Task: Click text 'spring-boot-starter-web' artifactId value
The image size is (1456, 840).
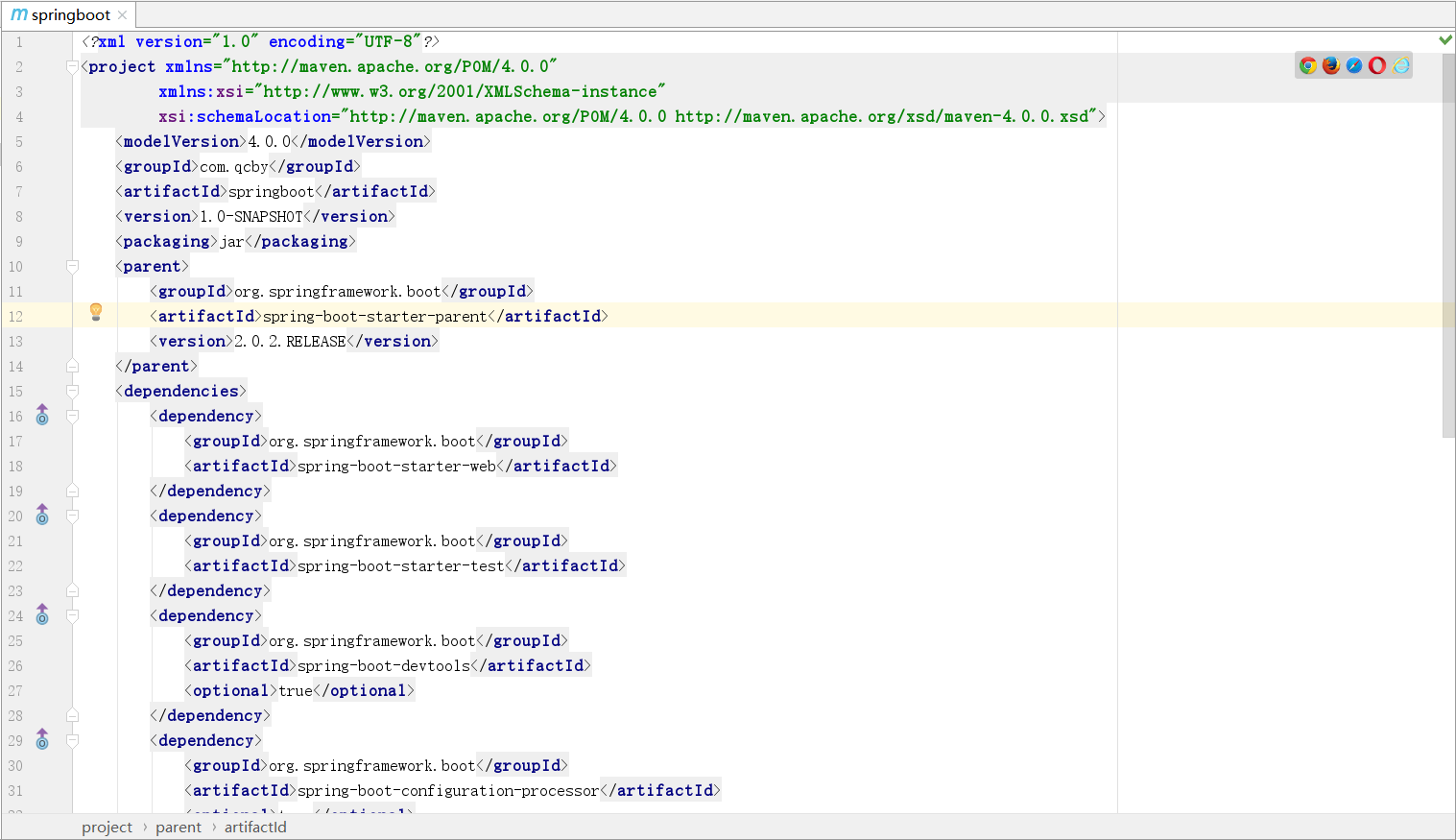Action: [396, 467]
